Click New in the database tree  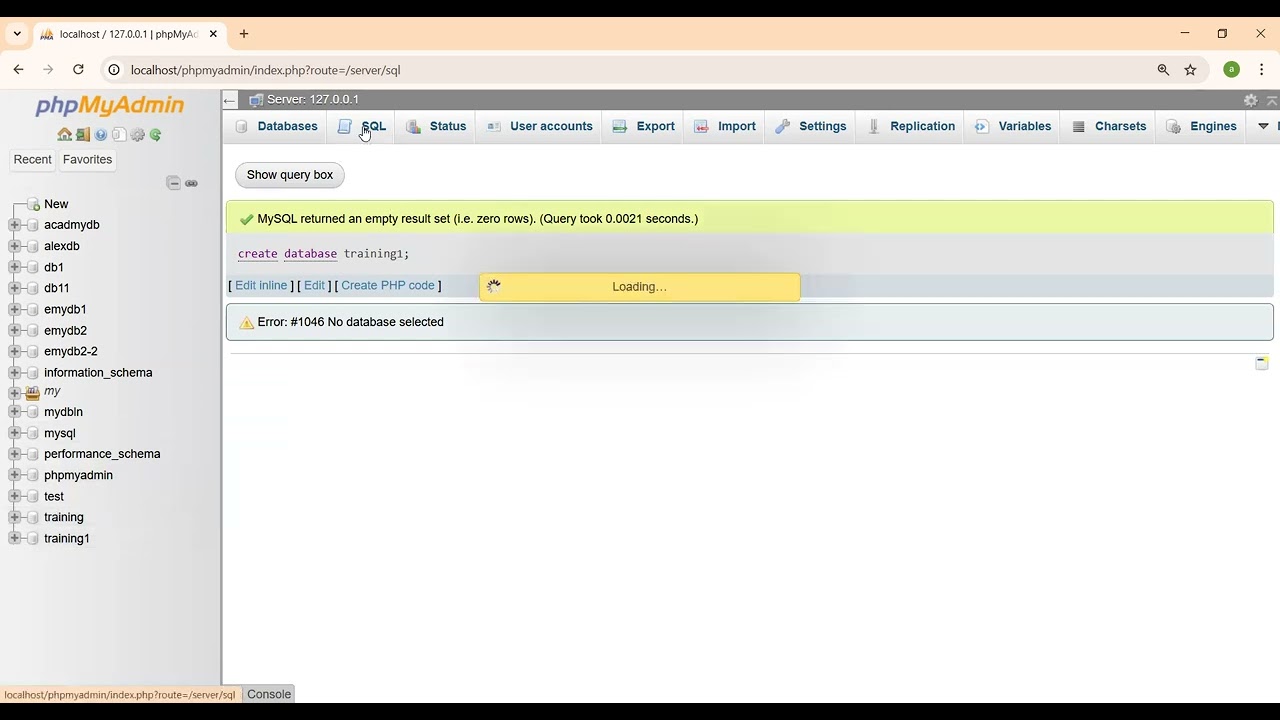coord(56,204)
